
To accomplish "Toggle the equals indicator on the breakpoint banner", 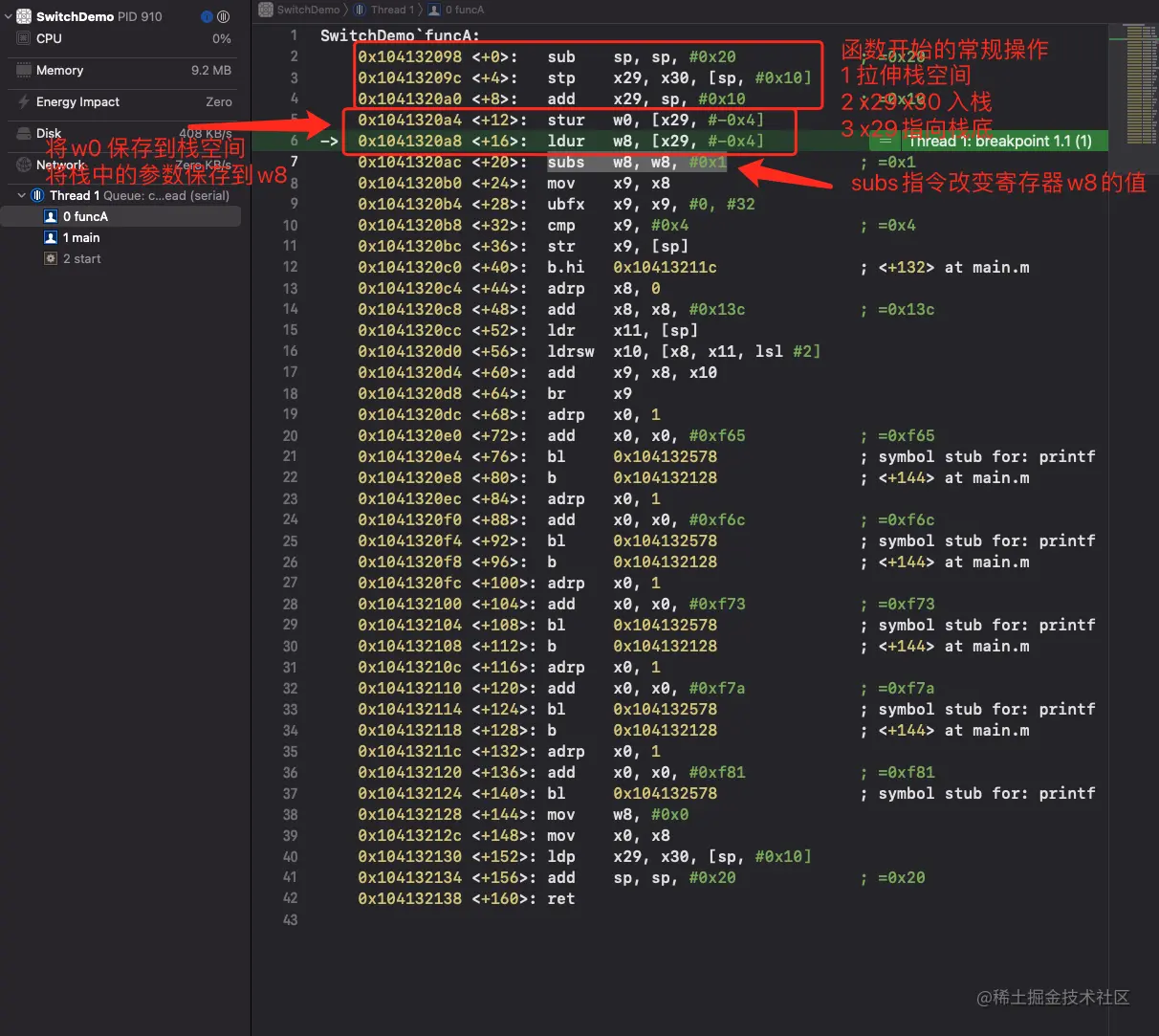I will [885, 141].
